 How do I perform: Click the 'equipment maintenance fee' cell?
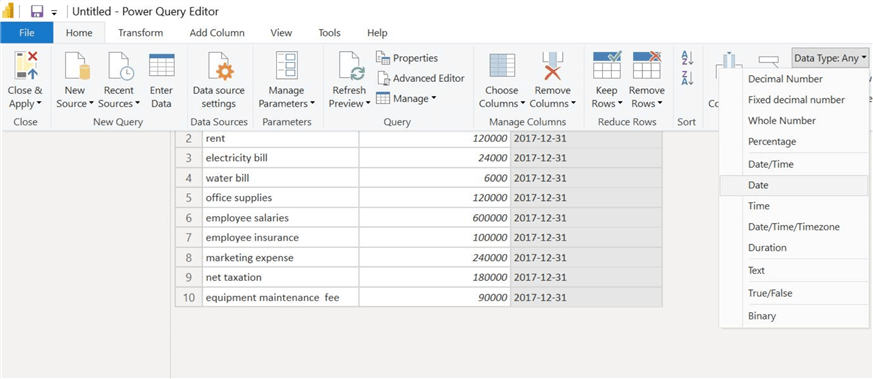(x=281, y=297)
